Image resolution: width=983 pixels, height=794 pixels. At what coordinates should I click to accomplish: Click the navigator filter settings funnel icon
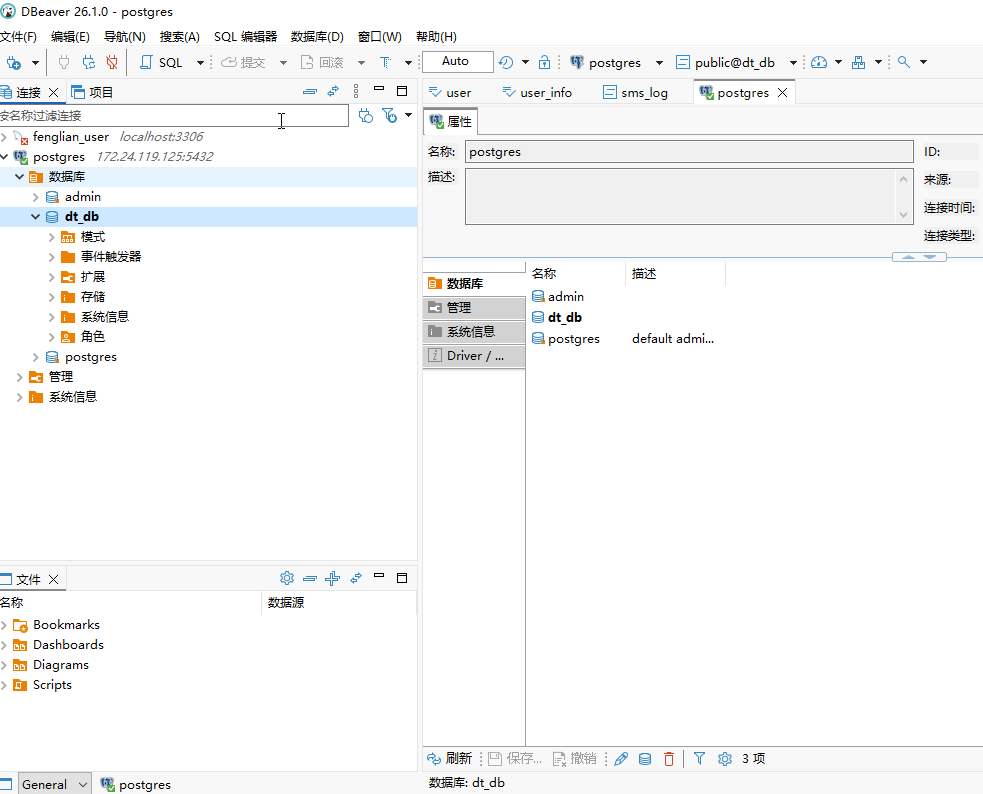[389, 116]
